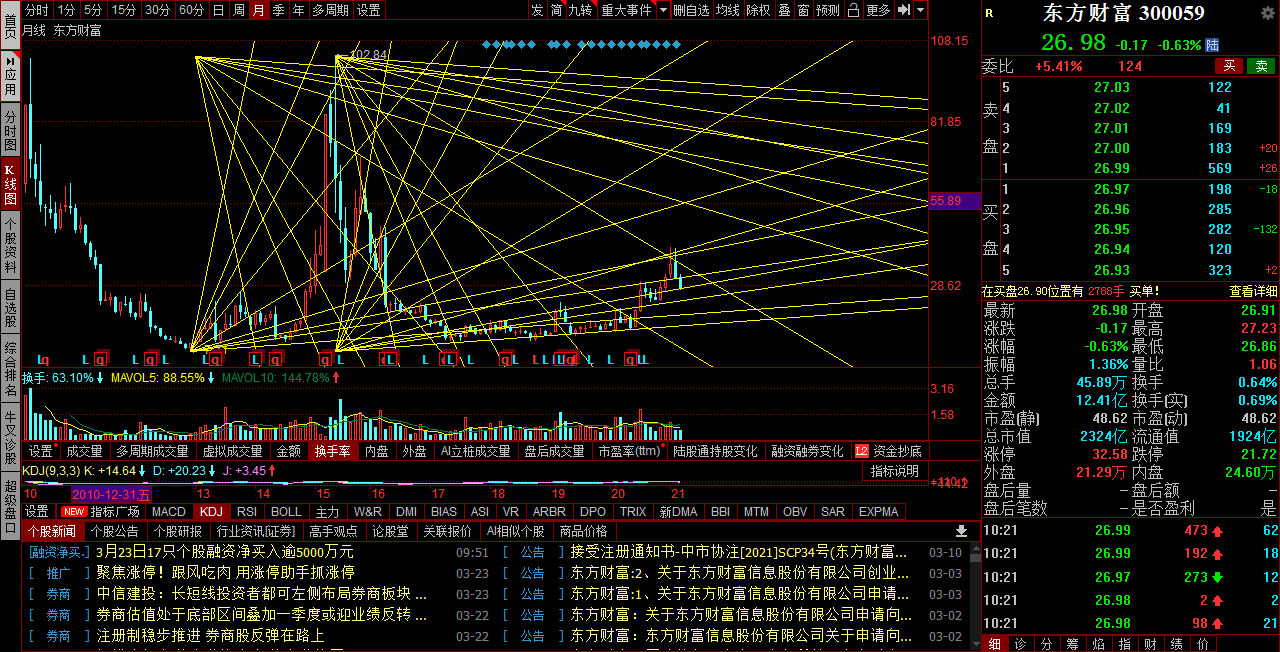1280x652 pixels.
Task: Open 自选股 in left sidebar
Action: [x=10, y=308]
